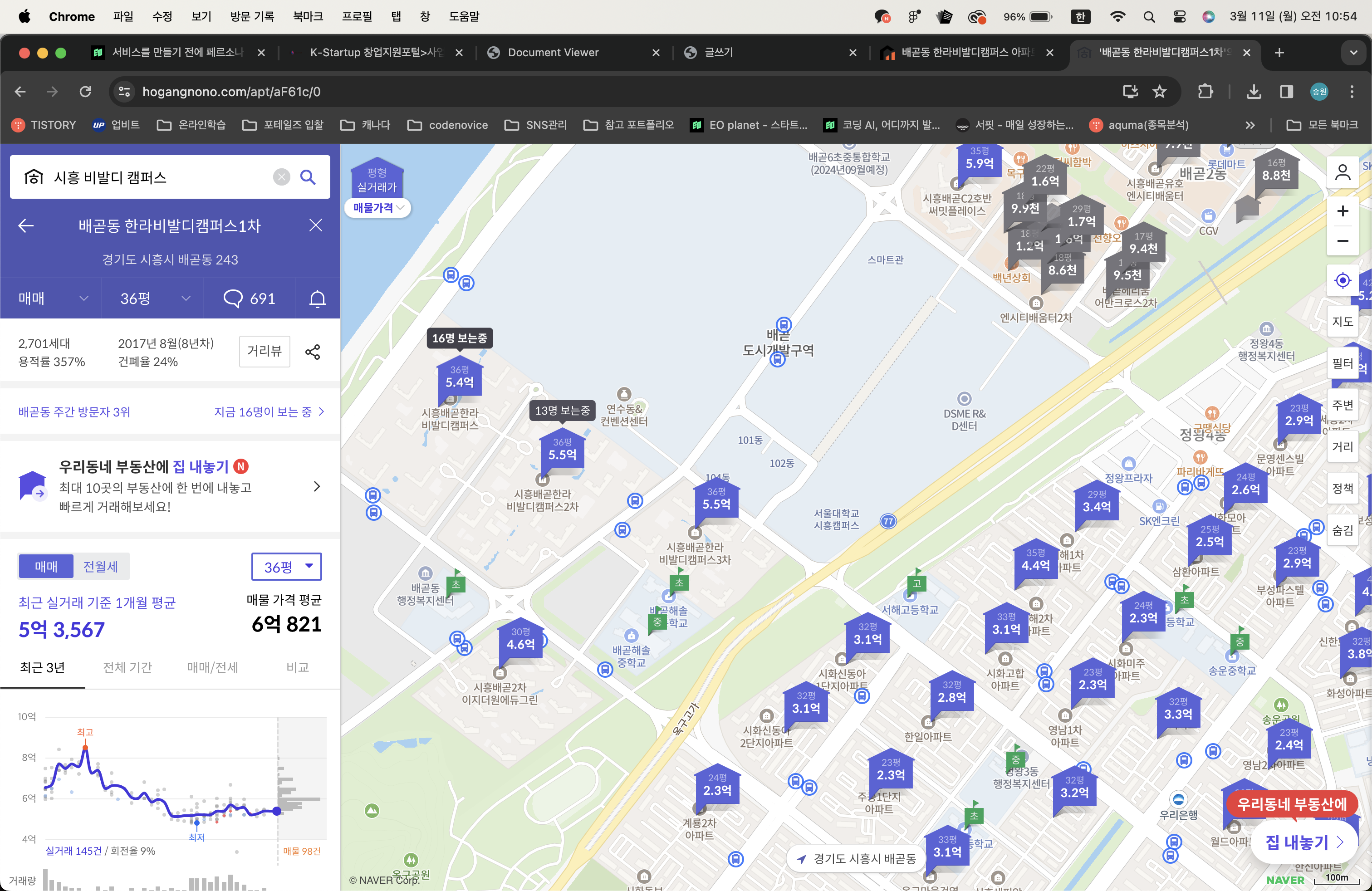Open user profile icon on map
The height and width of the screenshot is (891, 1372).
tap(1343, 172)
